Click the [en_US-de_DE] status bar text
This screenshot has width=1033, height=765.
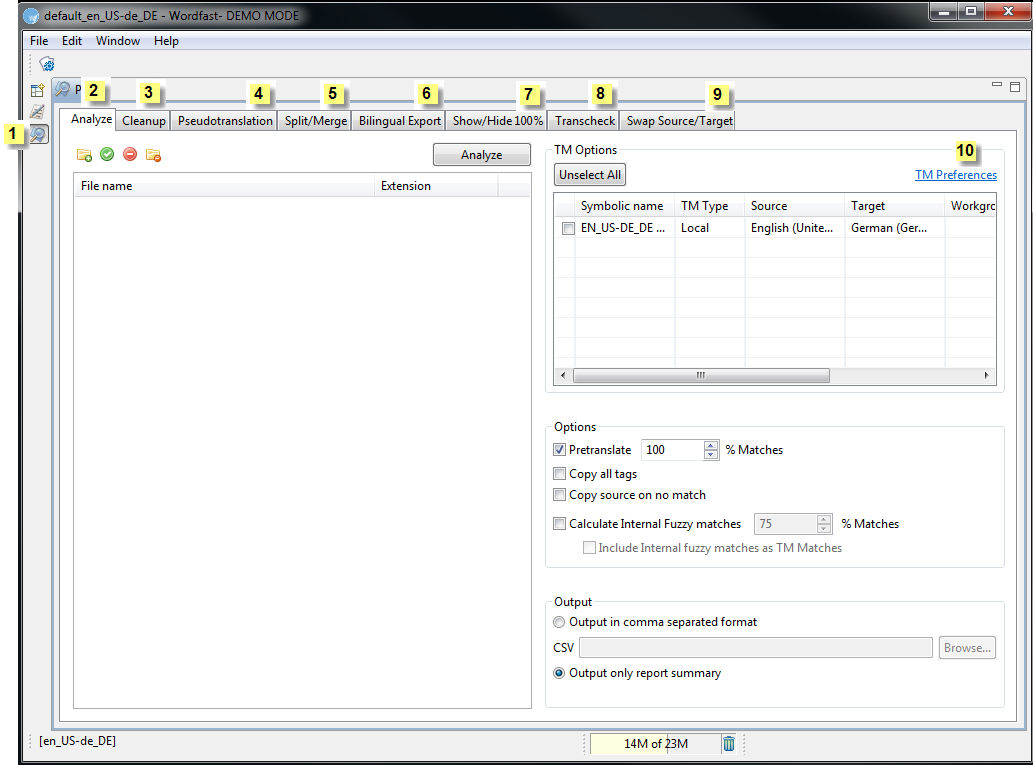tap(77, 741)
